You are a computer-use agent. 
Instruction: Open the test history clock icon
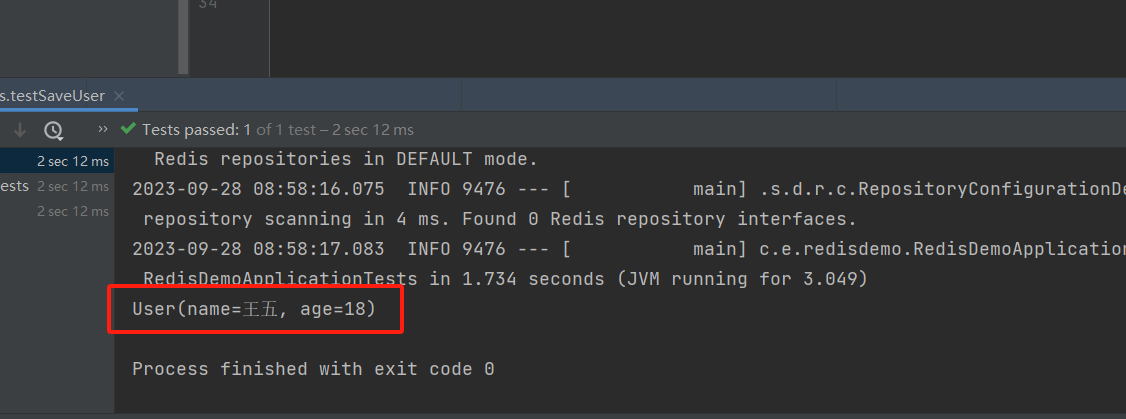click(53, 130)
